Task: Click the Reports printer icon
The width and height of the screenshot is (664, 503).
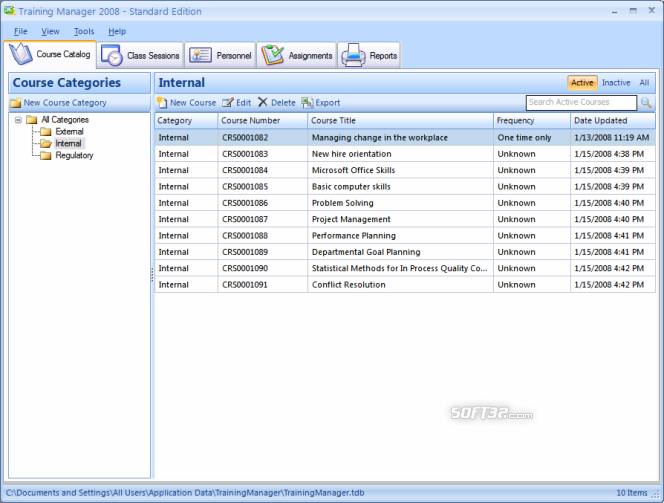Action: click(353, 55)
